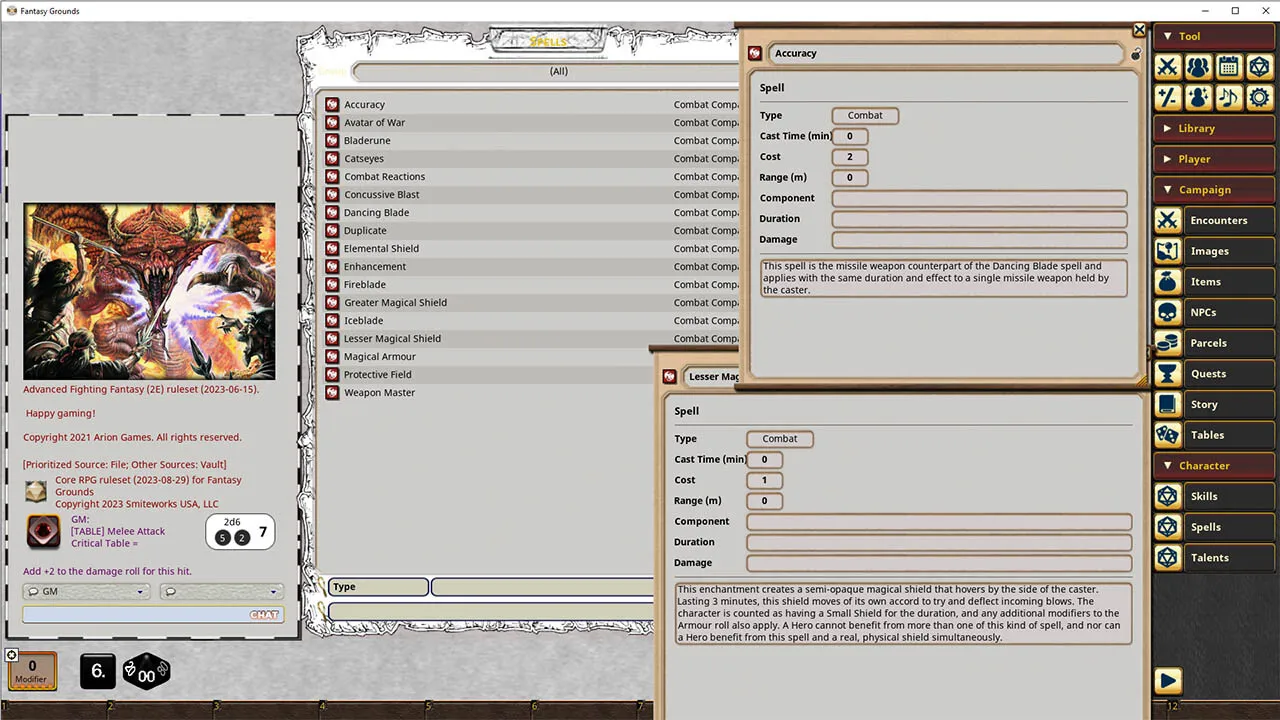This screenshot has height=720, width=1280.
Task: Click the Encounters crossed-swords sidebar icon
Action: [x=1167, y=220]
